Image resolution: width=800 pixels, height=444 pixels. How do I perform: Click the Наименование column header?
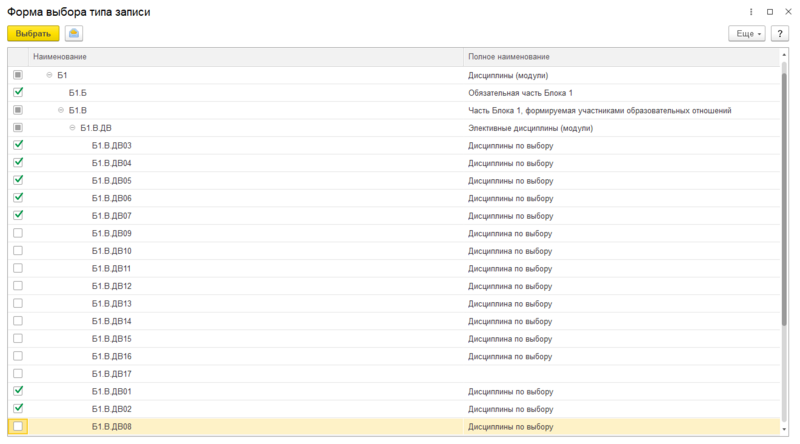[x=240, y=57]
